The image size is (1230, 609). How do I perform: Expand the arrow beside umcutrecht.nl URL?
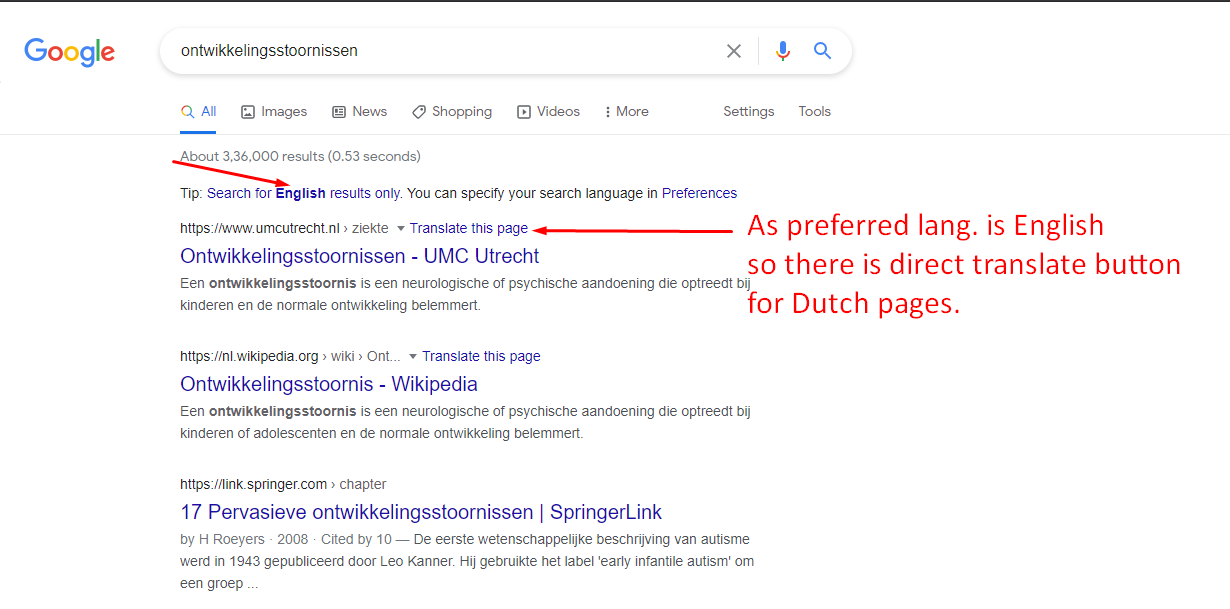pyautogui.click(x=401, y=229)
